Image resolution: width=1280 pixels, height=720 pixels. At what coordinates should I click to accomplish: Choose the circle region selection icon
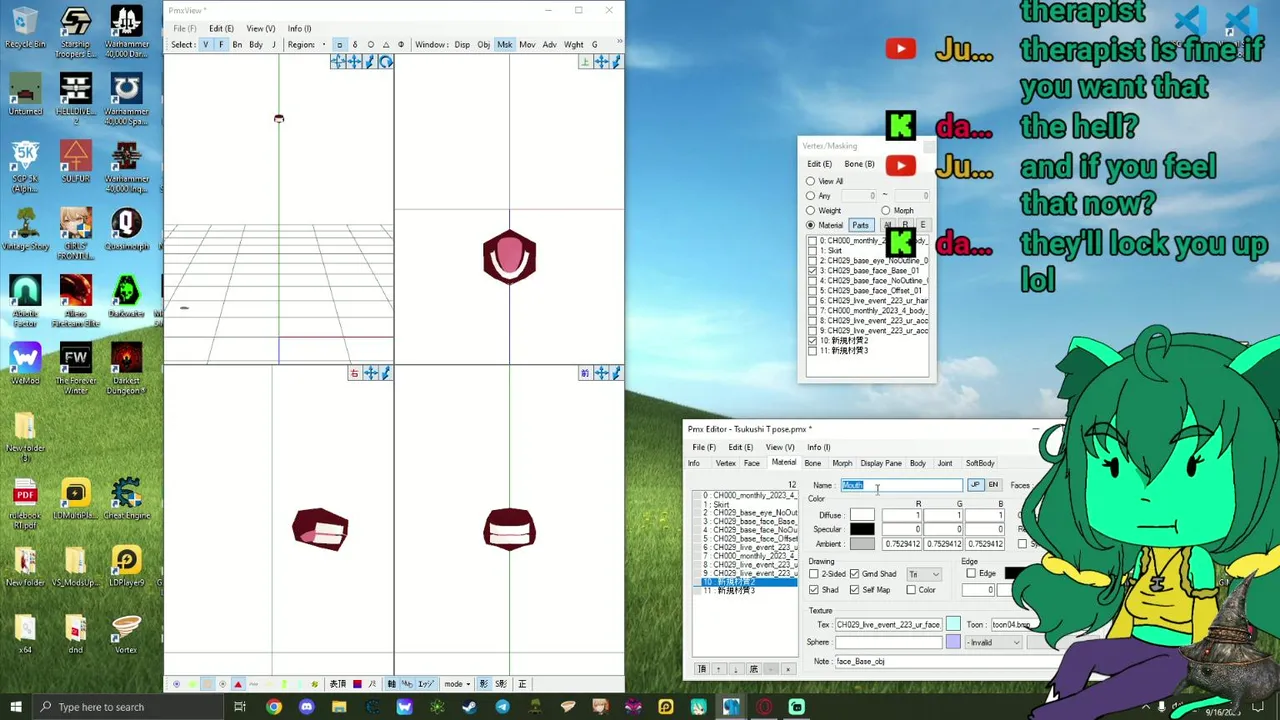click(370, 44)
